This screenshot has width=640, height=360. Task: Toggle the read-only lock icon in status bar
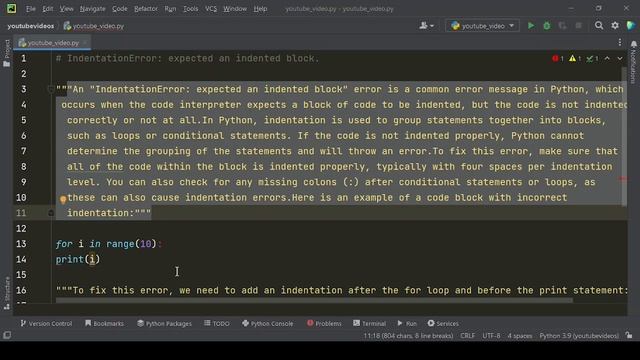point(629,336)
